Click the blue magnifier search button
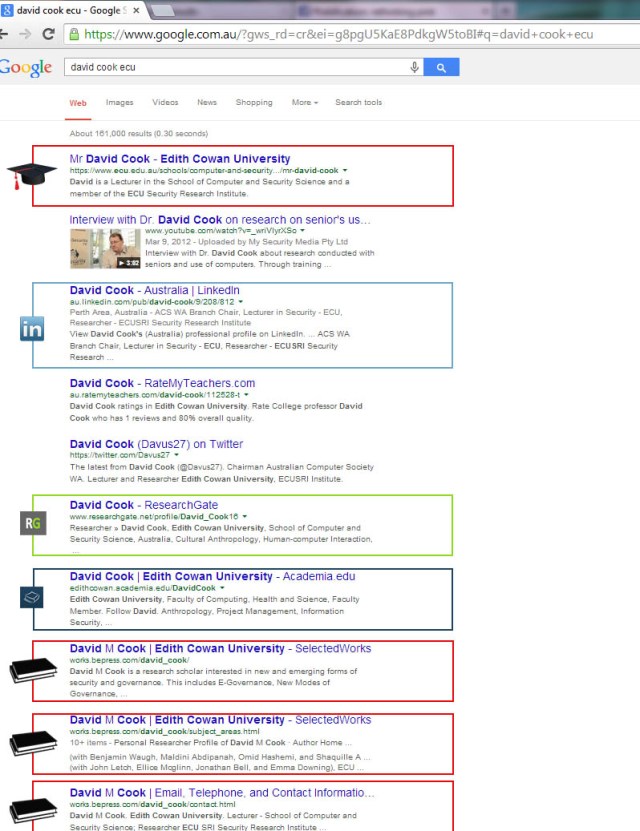This screenshot has height=831, width=640. point(441,67)
